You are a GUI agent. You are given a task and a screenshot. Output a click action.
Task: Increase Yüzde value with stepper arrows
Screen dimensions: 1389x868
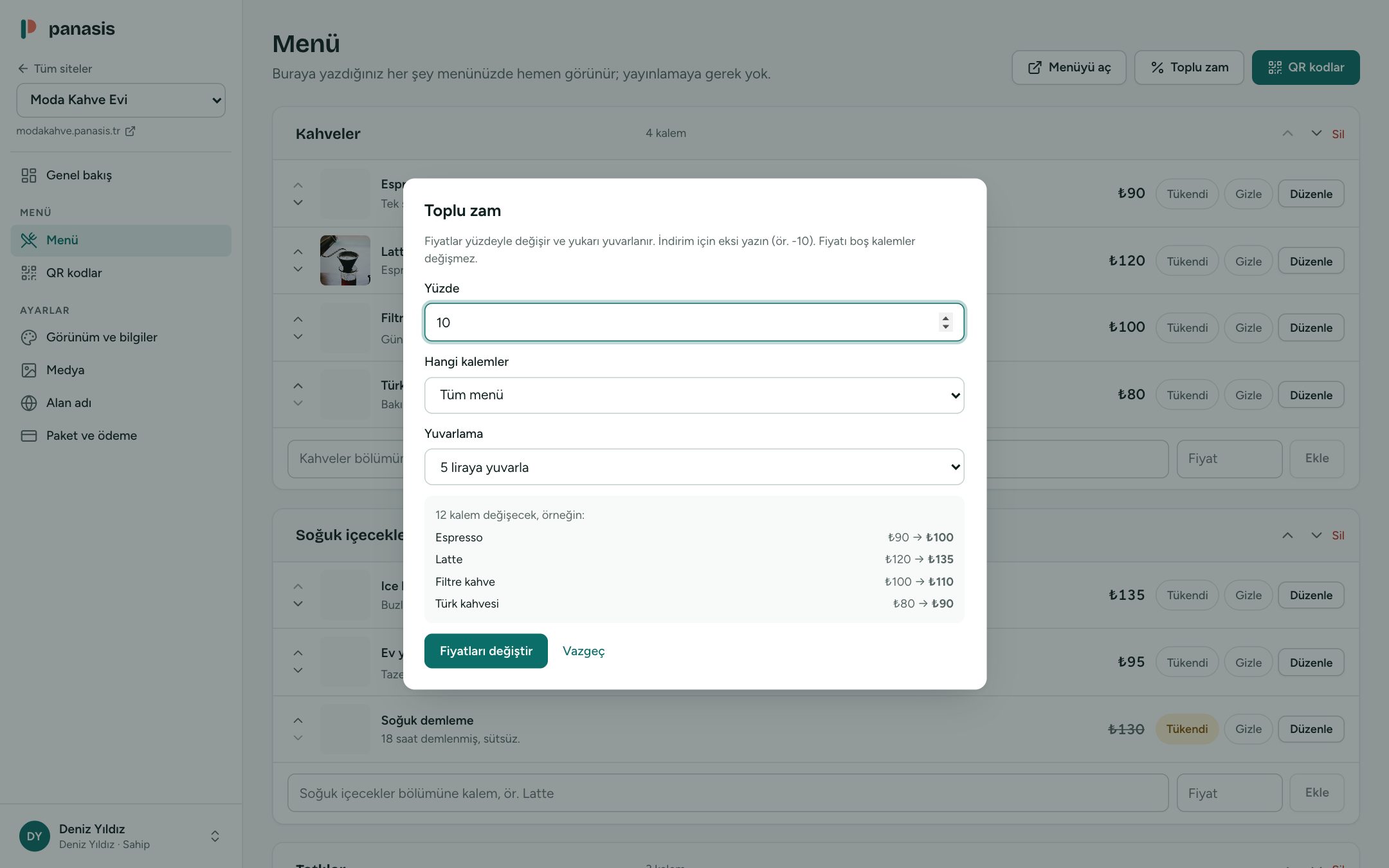[x=945, y=317]
